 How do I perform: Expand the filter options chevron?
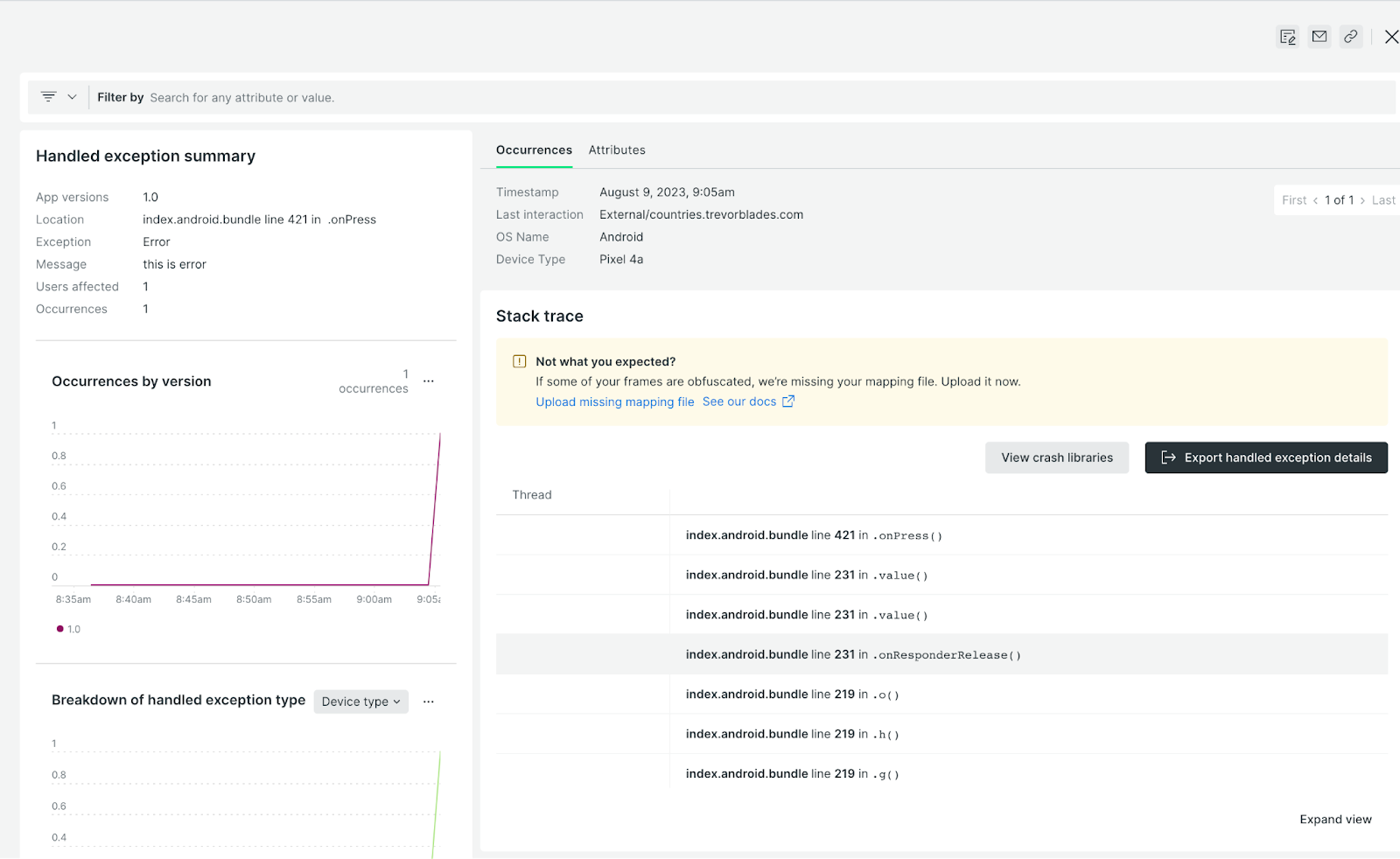73,96
